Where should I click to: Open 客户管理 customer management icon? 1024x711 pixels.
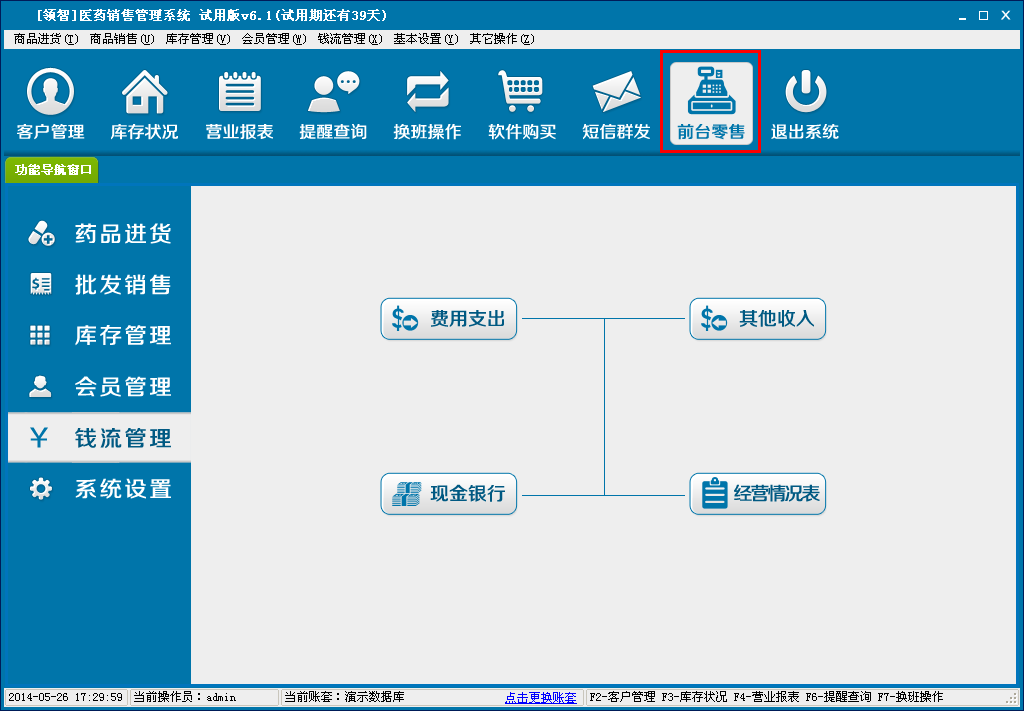click(50, 104)
